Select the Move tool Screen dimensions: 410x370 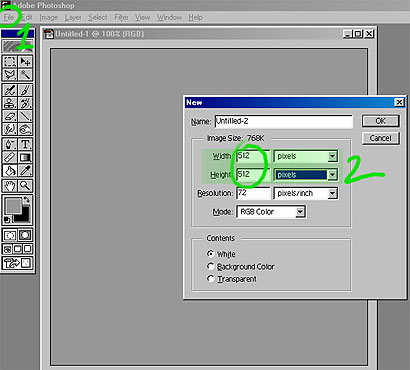25,62
